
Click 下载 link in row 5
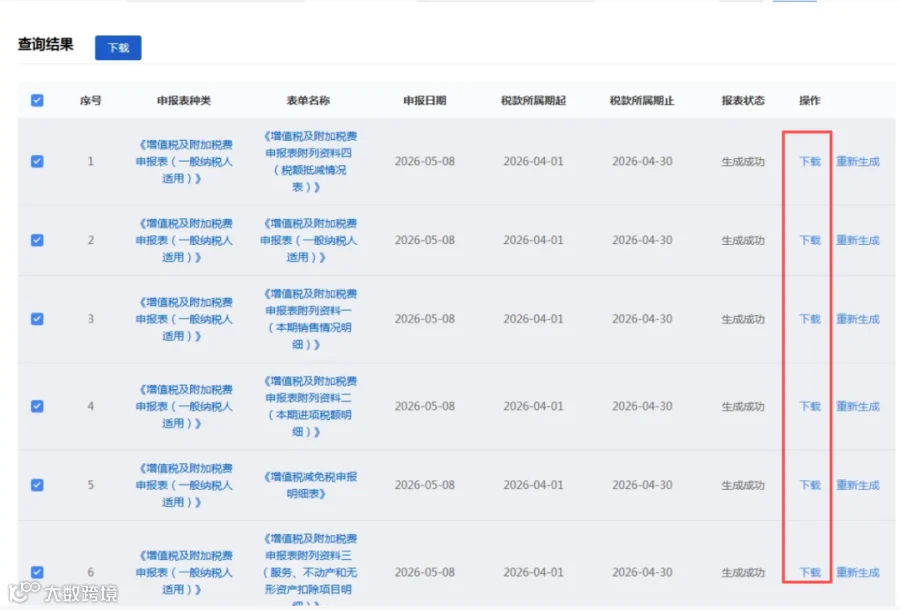(x=810, y=485)
